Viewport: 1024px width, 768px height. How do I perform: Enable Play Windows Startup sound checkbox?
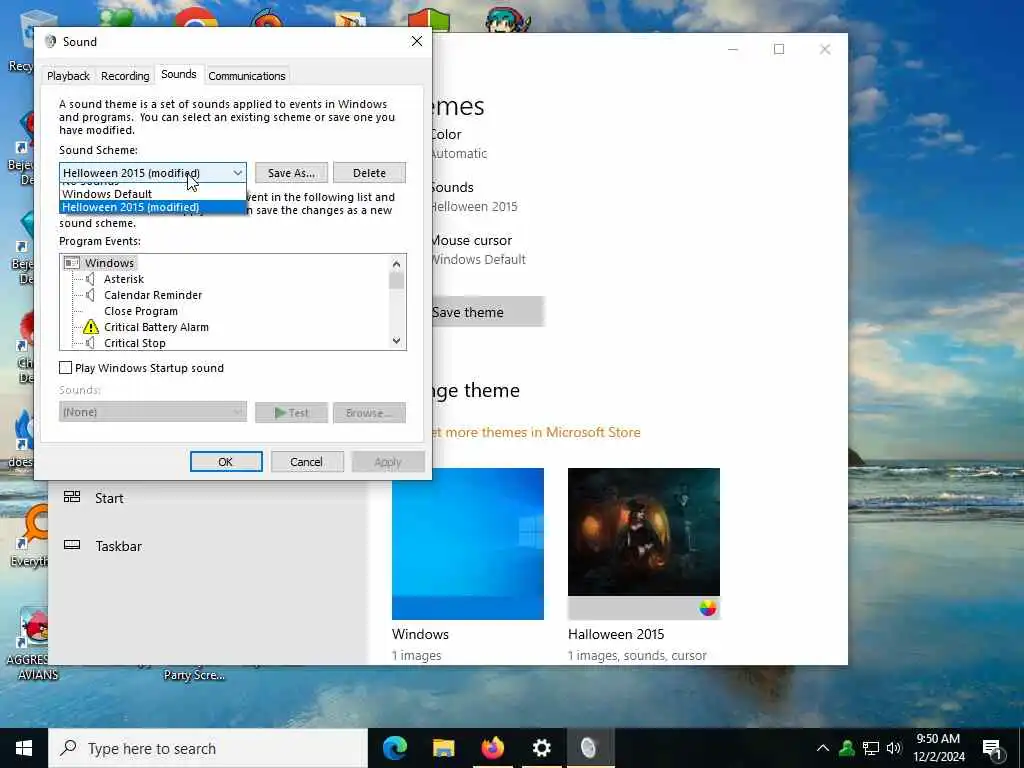click(x=65, y=368)
